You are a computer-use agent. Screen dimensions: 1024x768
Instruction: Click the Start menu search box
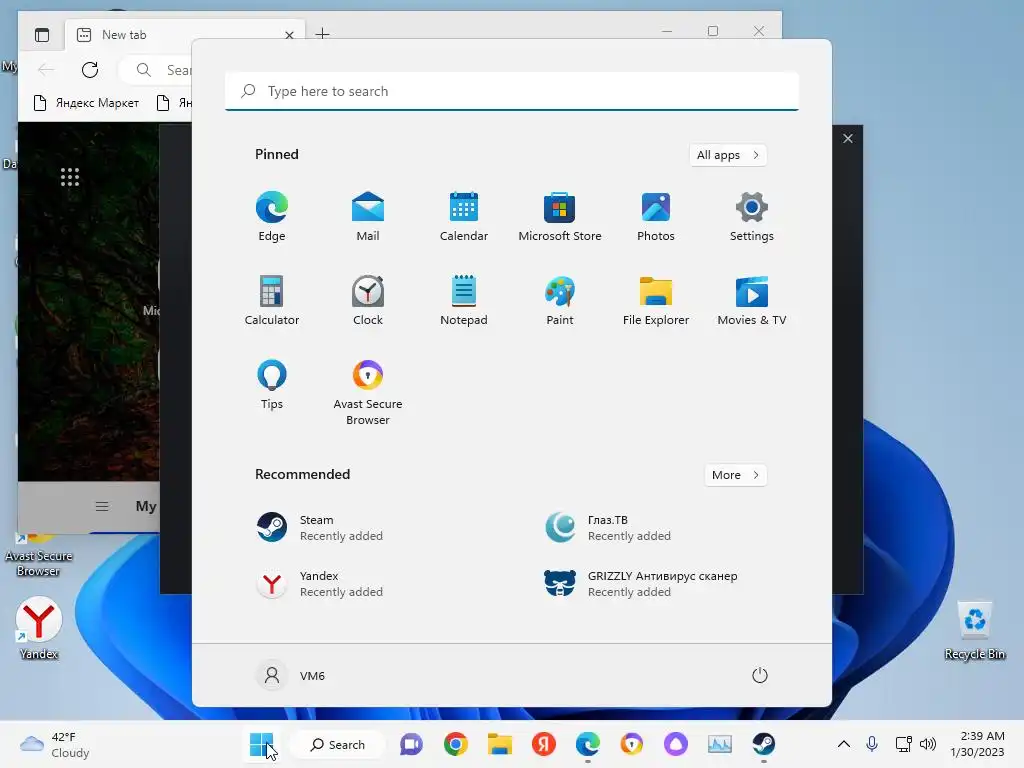[512, 91]
